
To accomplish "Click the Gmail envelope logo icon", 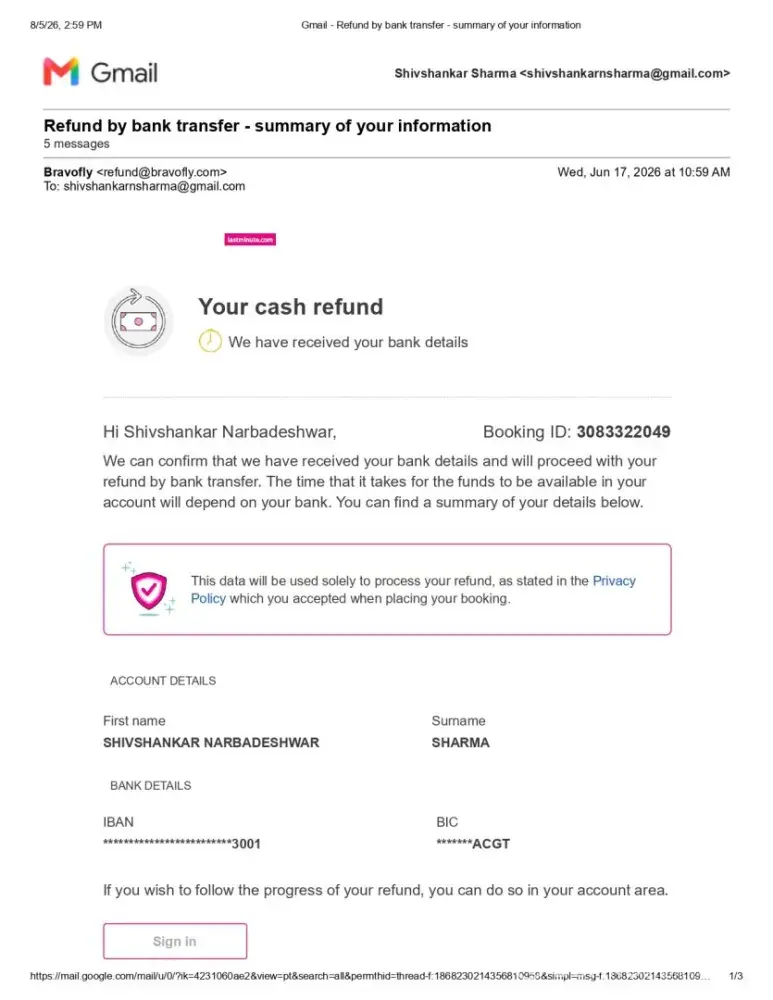I will (x=61, y=71).
